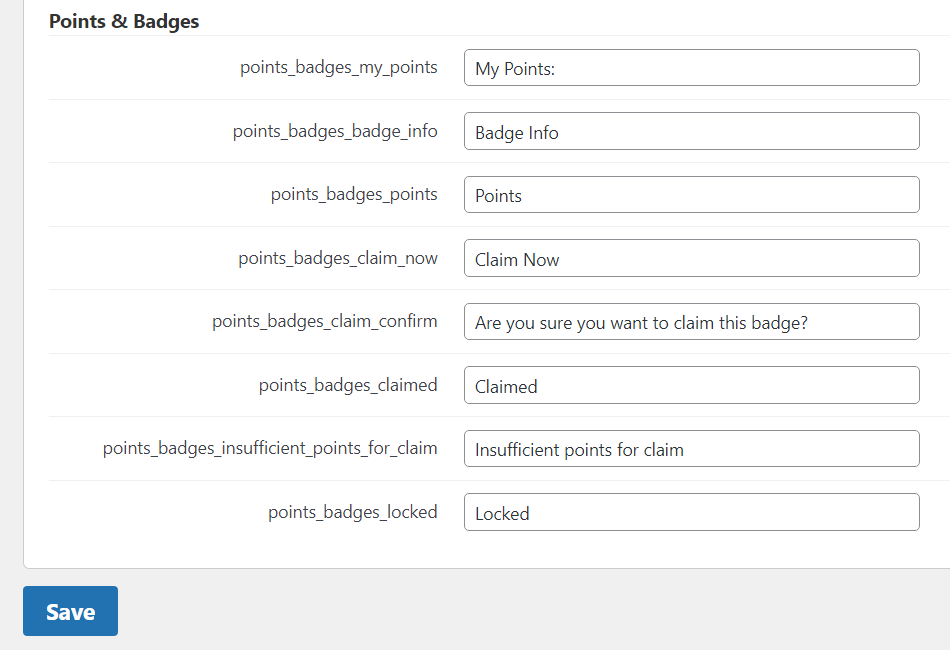Screen dimensions: 950x650
Task: Click into the 'Claim Now' text field
Action: 692,258
